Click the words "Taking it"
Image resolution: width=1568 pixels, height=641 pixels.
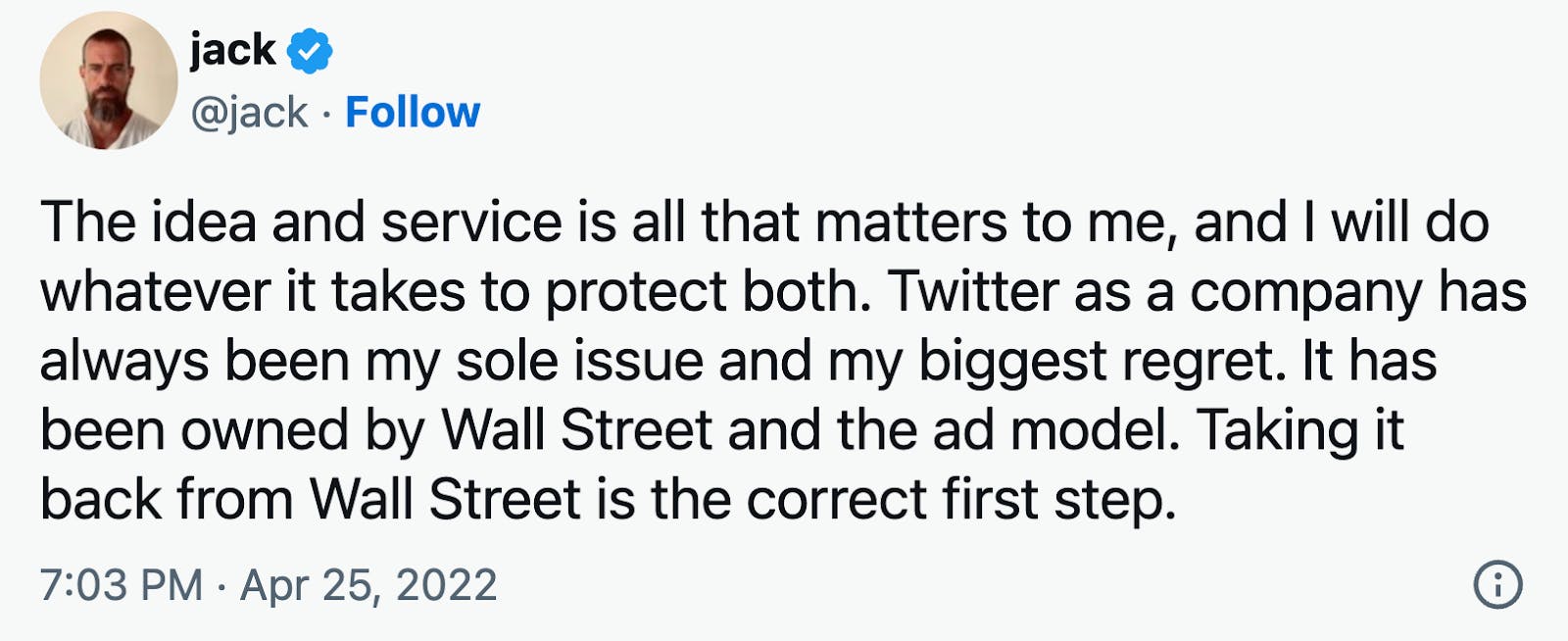1300,431
